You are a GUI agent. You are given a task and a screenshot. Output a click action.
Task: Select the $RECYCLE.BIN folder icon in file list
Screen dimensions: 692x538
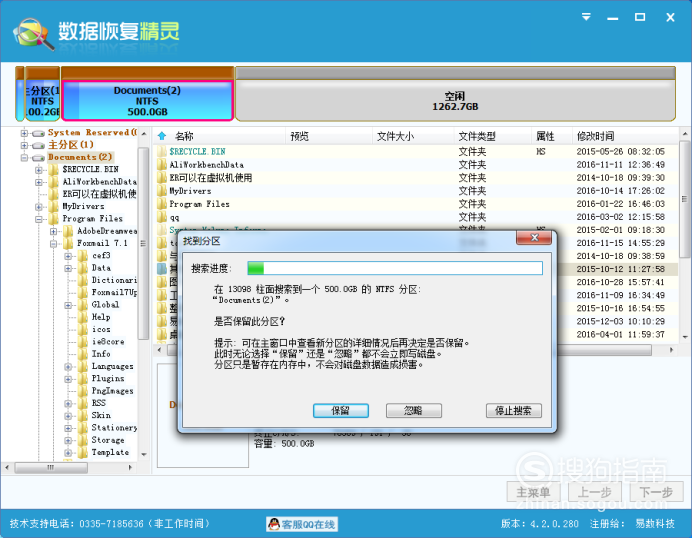[162, 151]
